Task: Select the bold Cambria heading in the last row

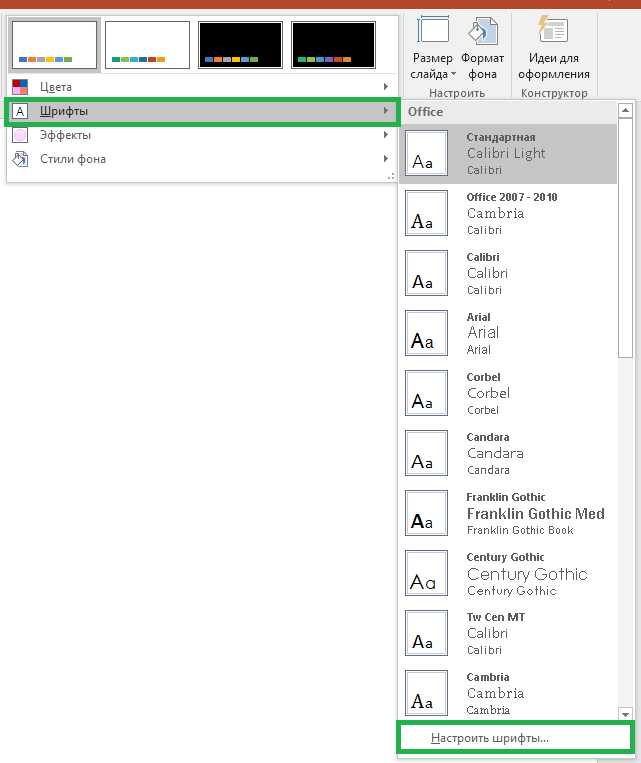Action: [x=488, y=677]
